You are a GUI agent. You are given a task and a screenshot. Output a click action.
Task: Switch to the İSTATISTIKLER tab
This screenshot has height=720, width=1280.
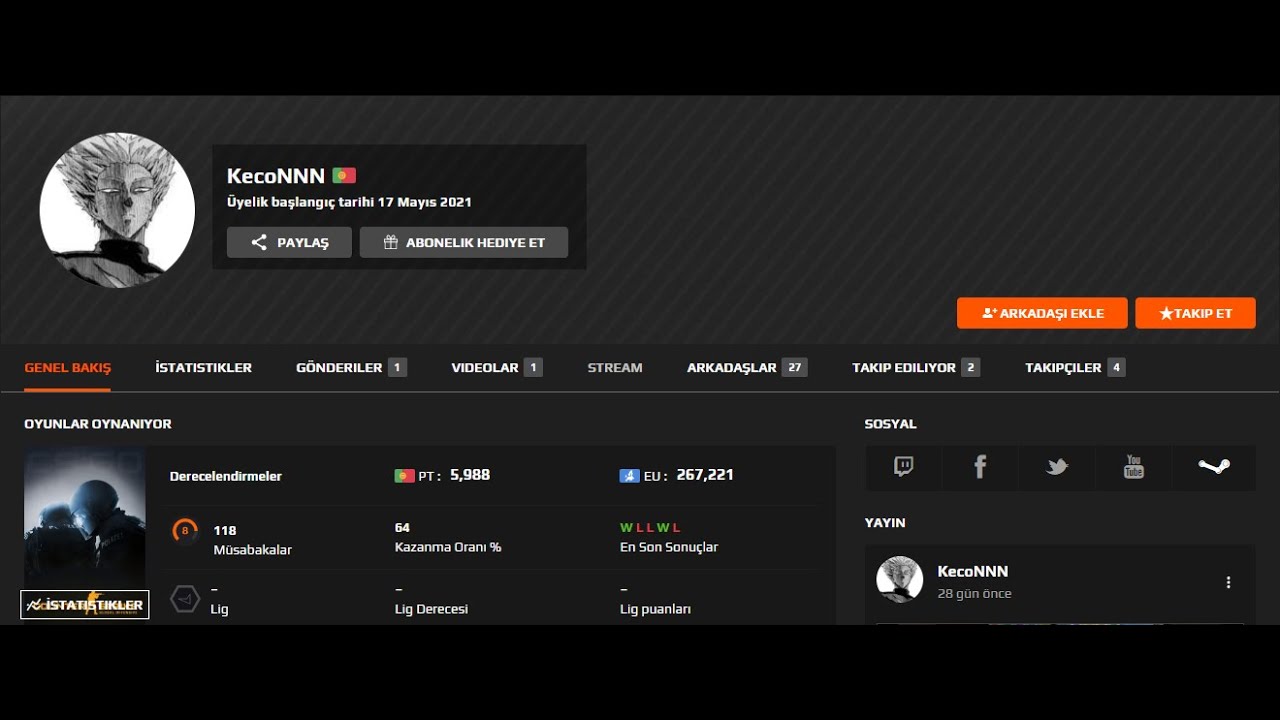(203, 368)
